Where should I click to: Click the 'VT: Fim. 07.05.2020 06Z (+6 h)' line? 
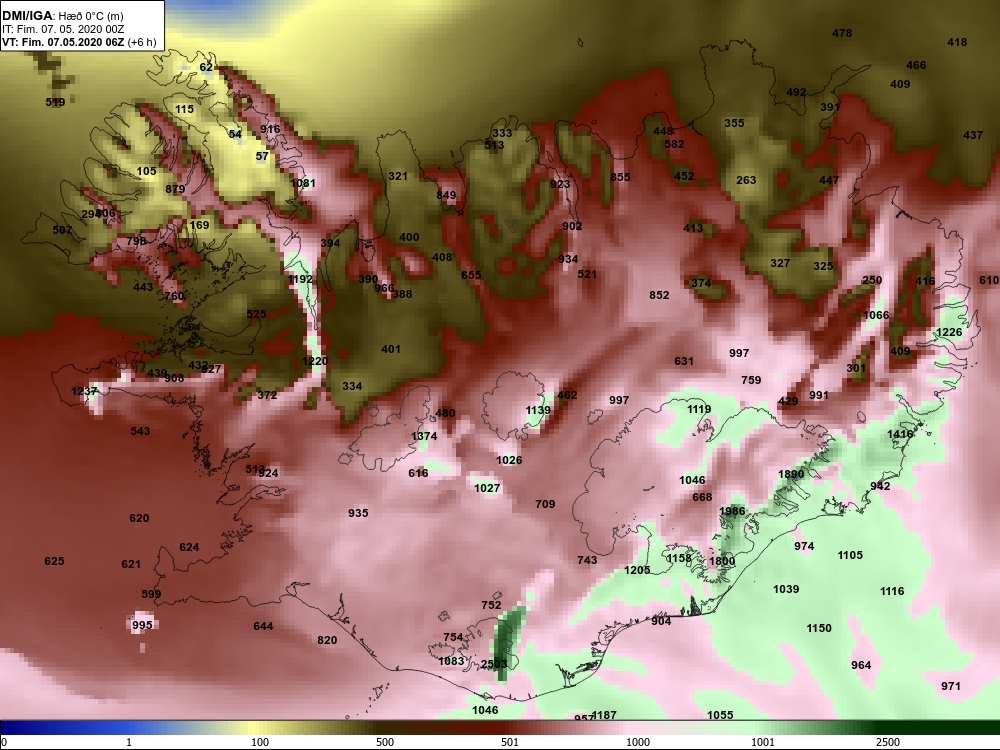79,42
